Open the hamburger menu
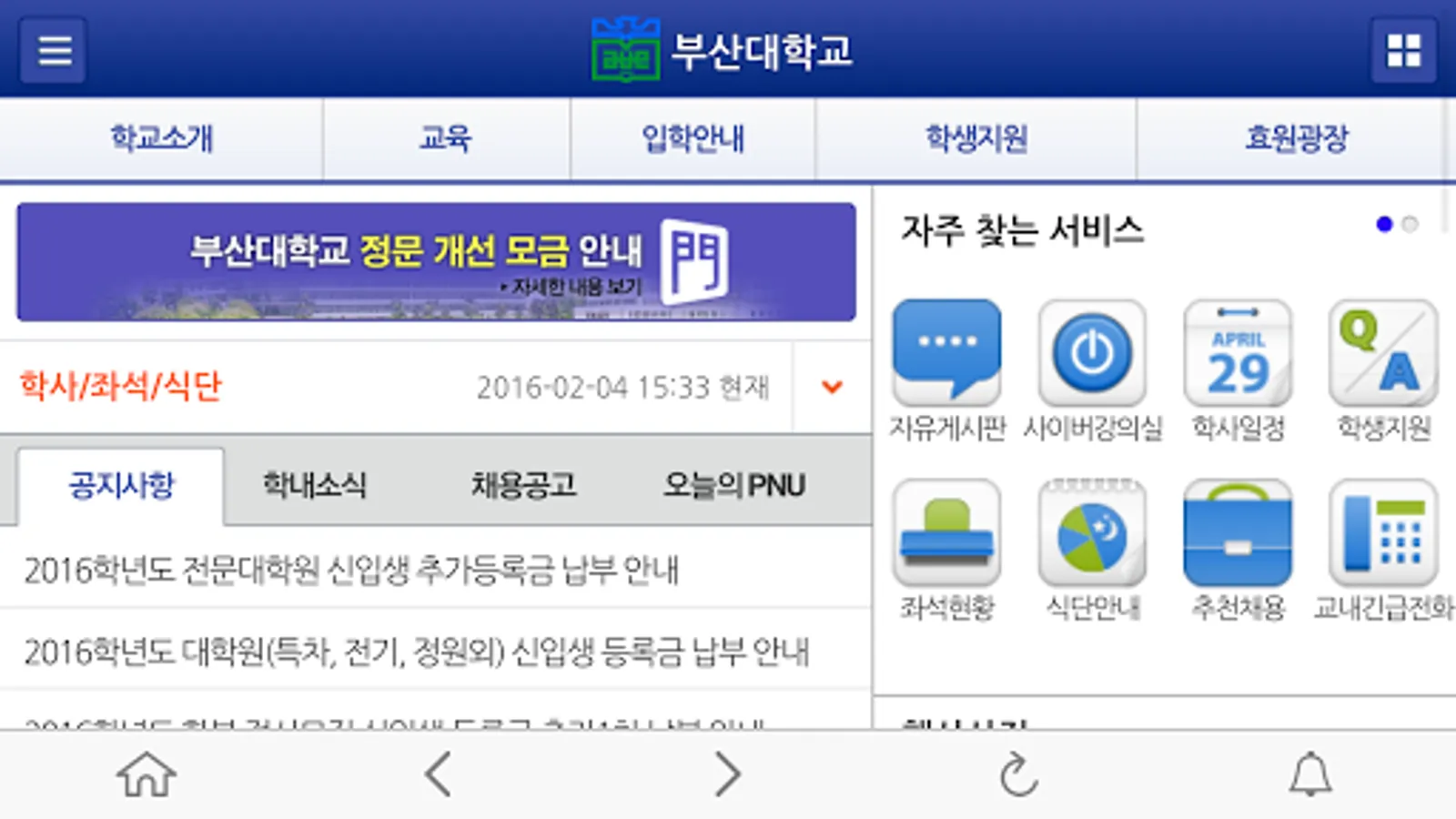Viewport: 1456px width, 819px height. 54,50
